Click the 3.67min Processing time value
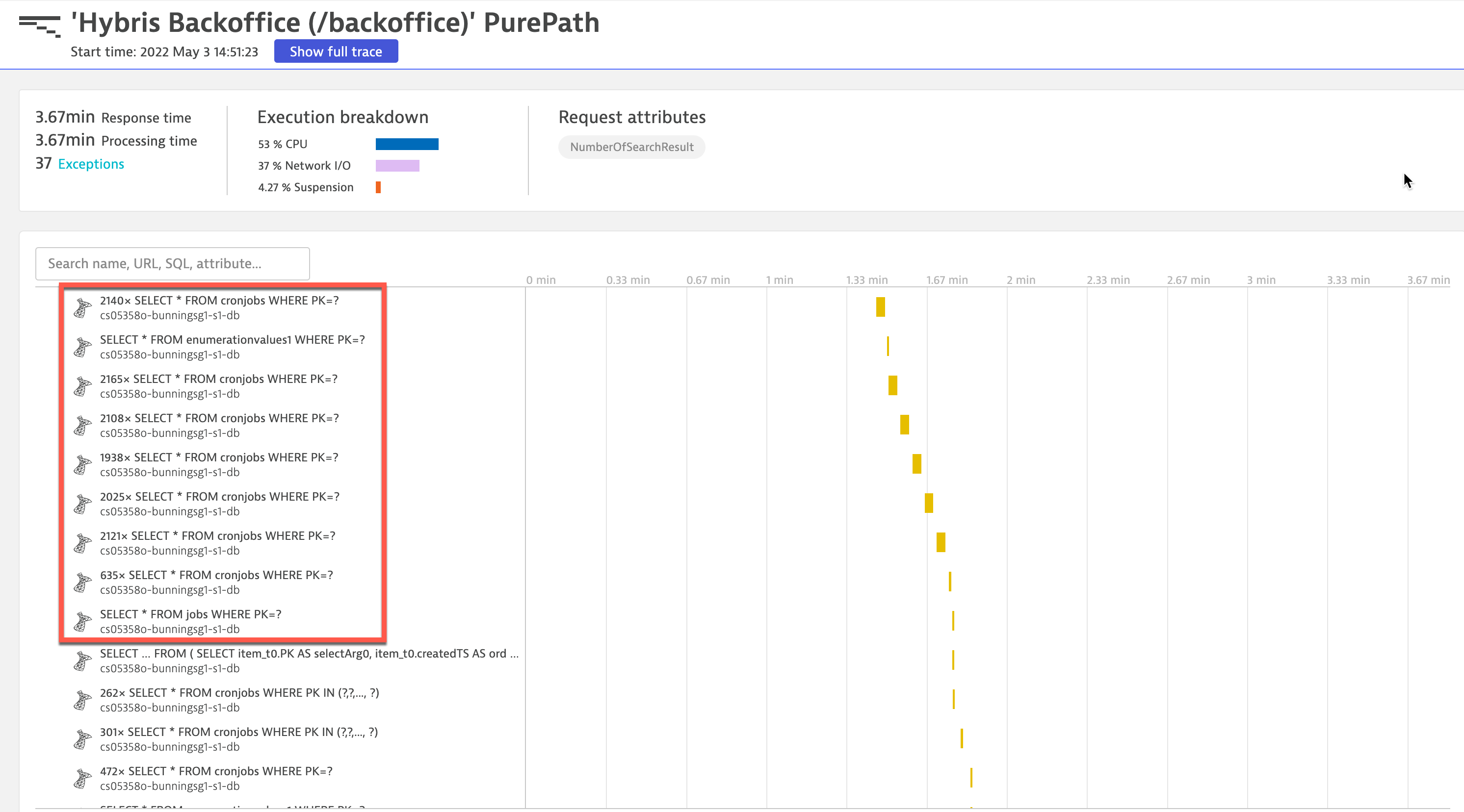Image resolution: width=1464 pixels, height=812 pixels. 65,140
